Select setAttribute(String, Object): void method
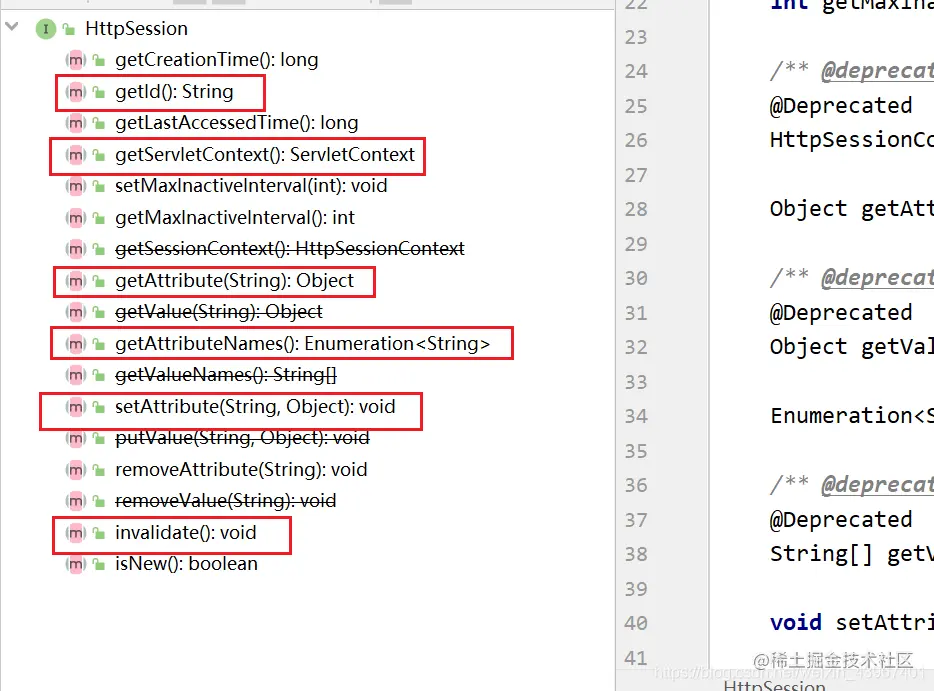Viewport: 934px width, 691px height. [255, 407]
